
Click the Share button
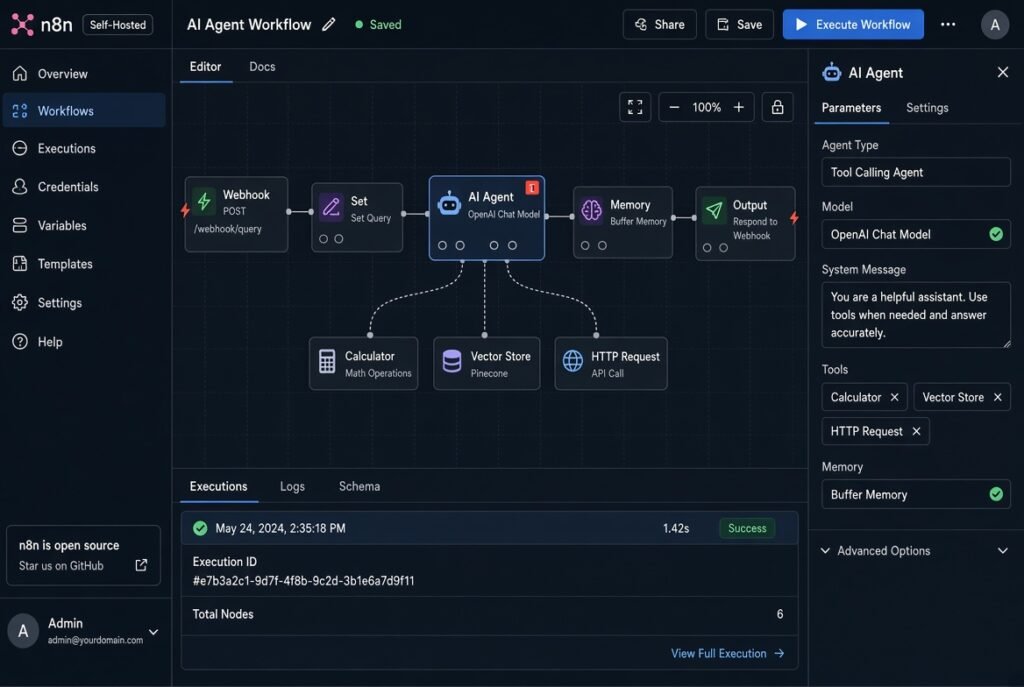[660, 25]
